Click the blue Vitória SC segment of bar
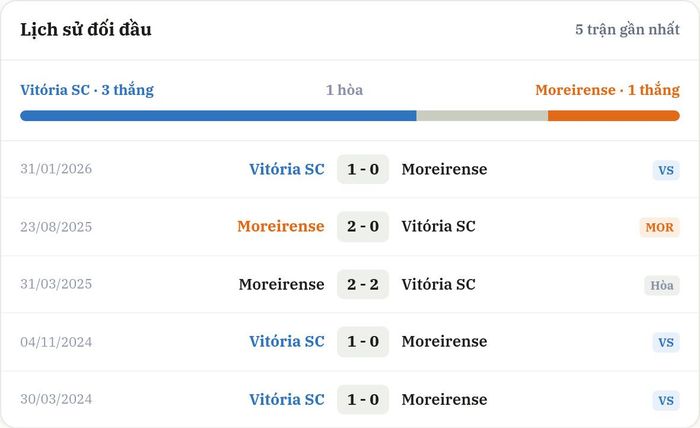Viewport: 700px width, 428px height. (218, 116)
